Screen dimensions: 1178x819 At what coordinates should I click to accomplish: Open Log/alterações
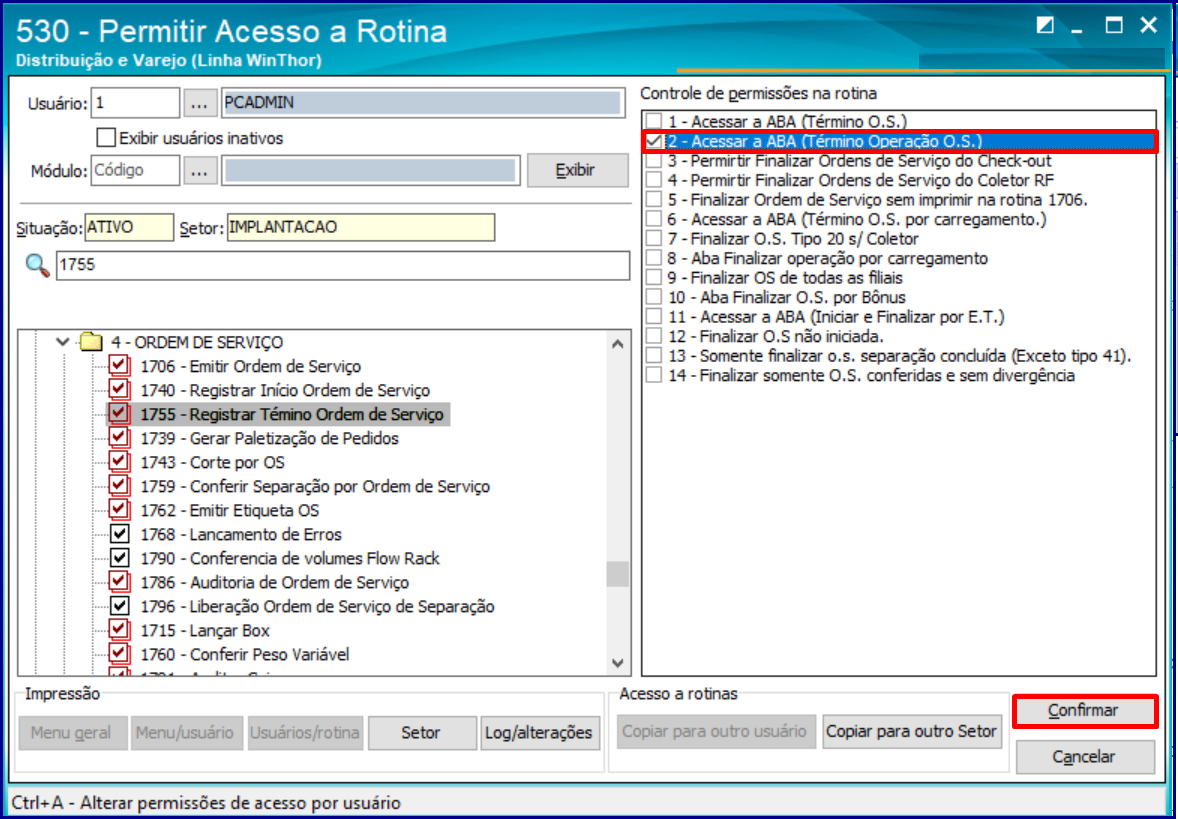(539, 733)
